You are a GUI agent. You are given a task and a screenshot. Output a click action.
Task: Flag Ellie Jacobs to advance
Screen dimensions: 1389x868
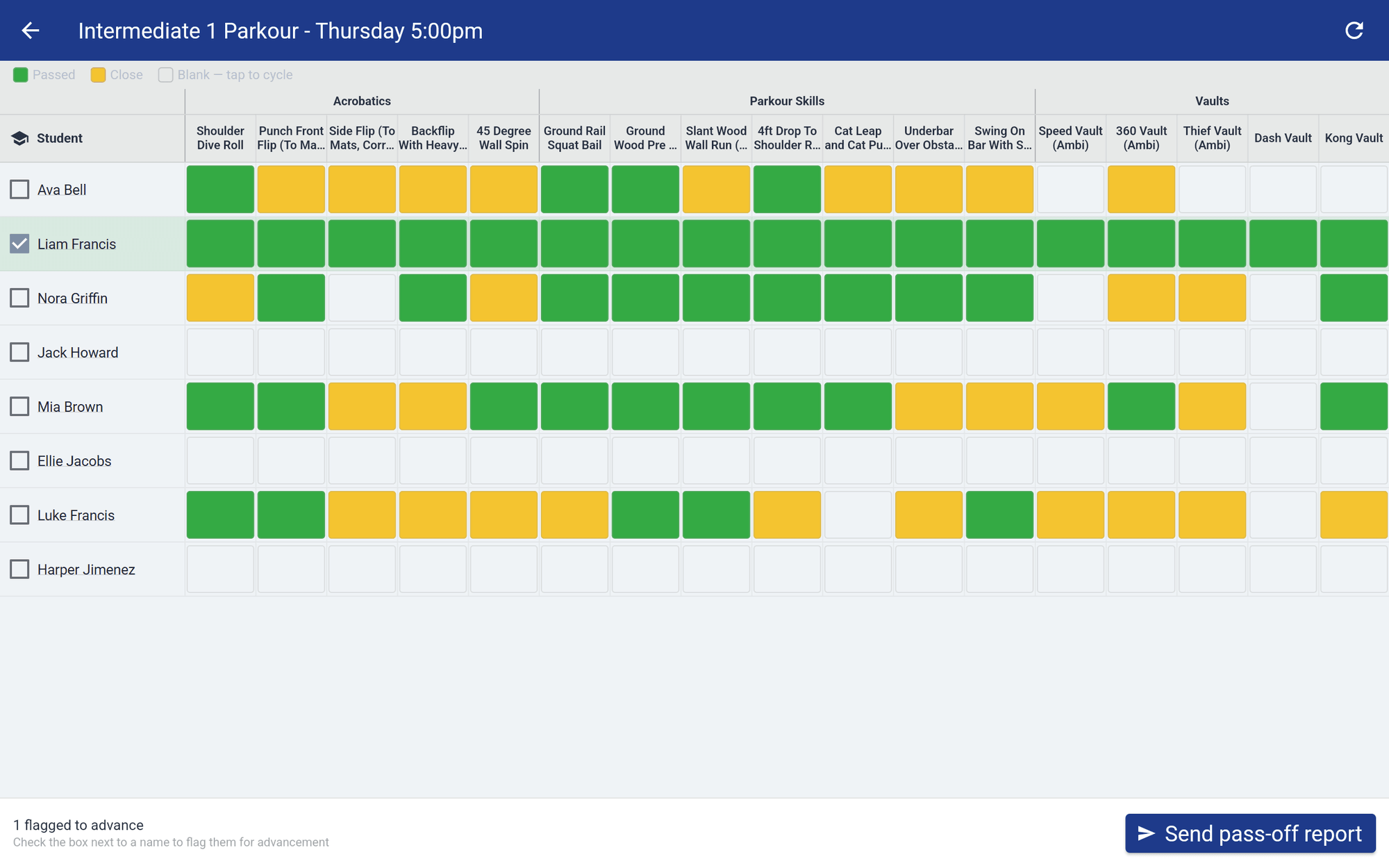[x=19, y=460]
